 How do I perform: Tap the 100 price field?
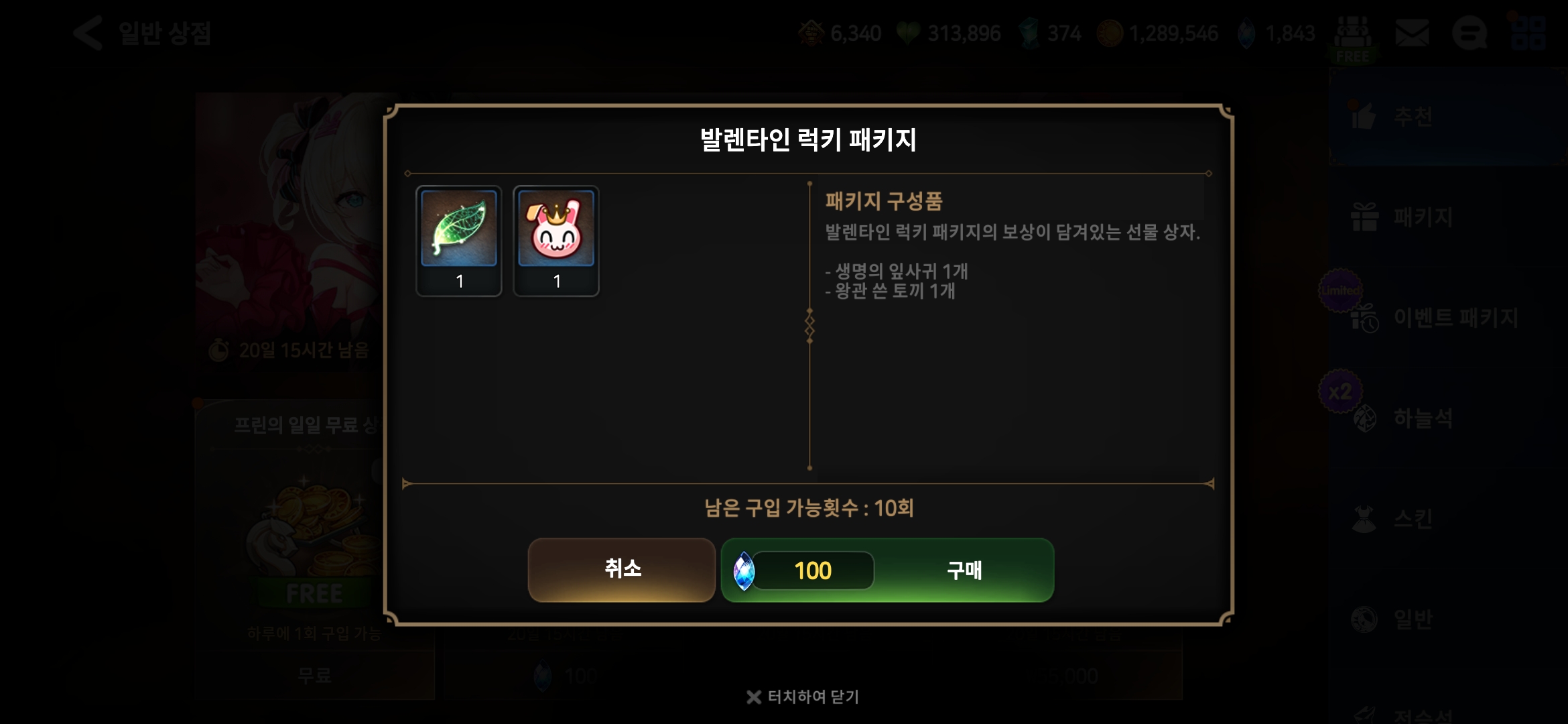click(813, 571)
